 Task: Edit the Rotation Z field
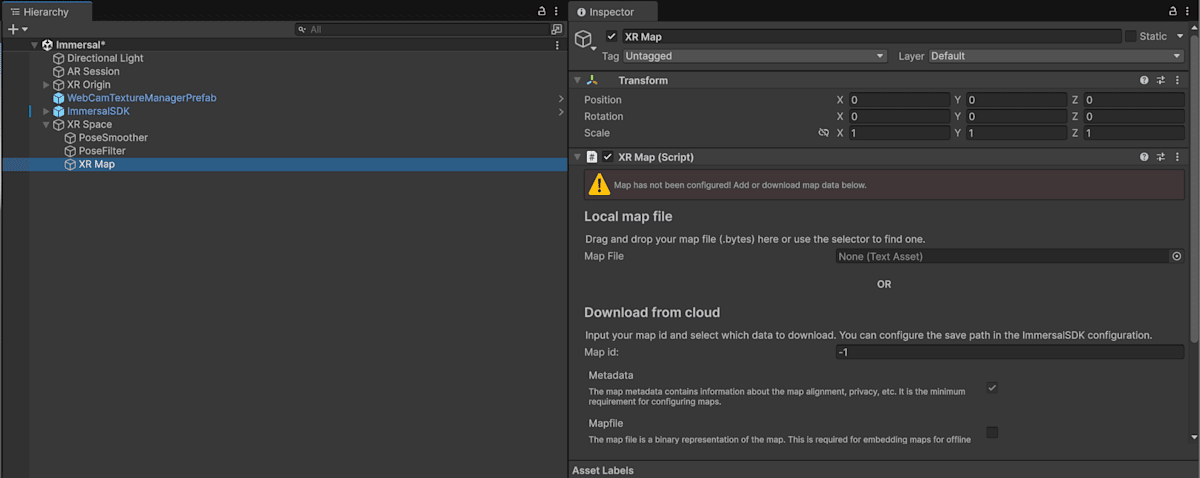click(x=1134, y=116)
